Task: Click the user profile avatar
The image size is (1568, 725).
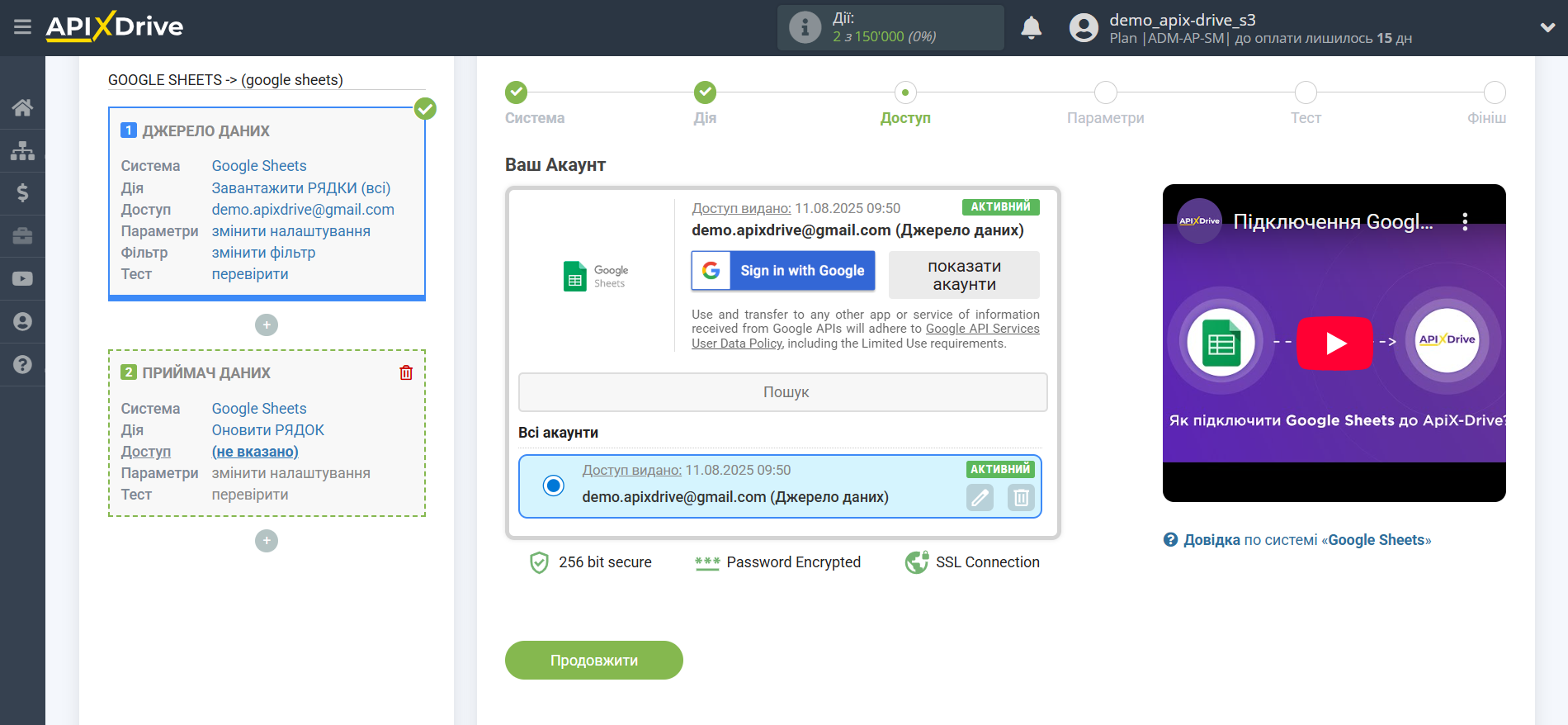Action: click(1084, 28)
